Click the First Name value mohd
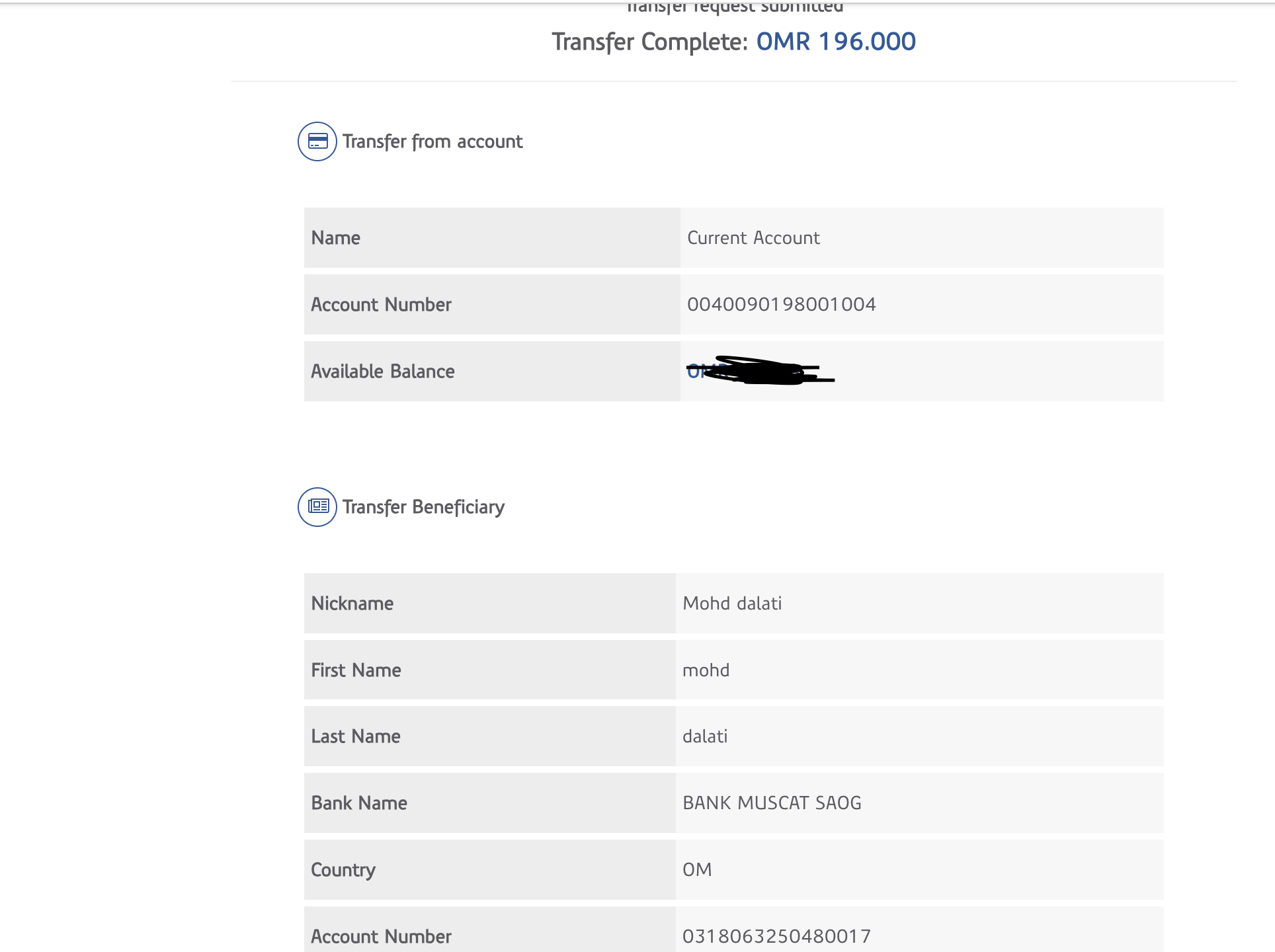1275x952 pixels. click(706, 670)
